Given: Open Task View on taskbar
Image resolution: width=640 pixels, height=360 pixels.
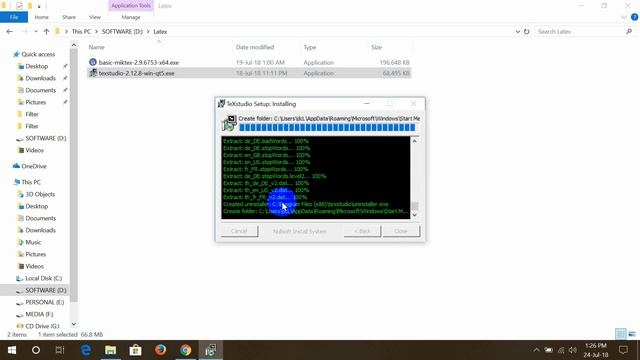Looking at the screenshot, I should [x=60, y=350].
